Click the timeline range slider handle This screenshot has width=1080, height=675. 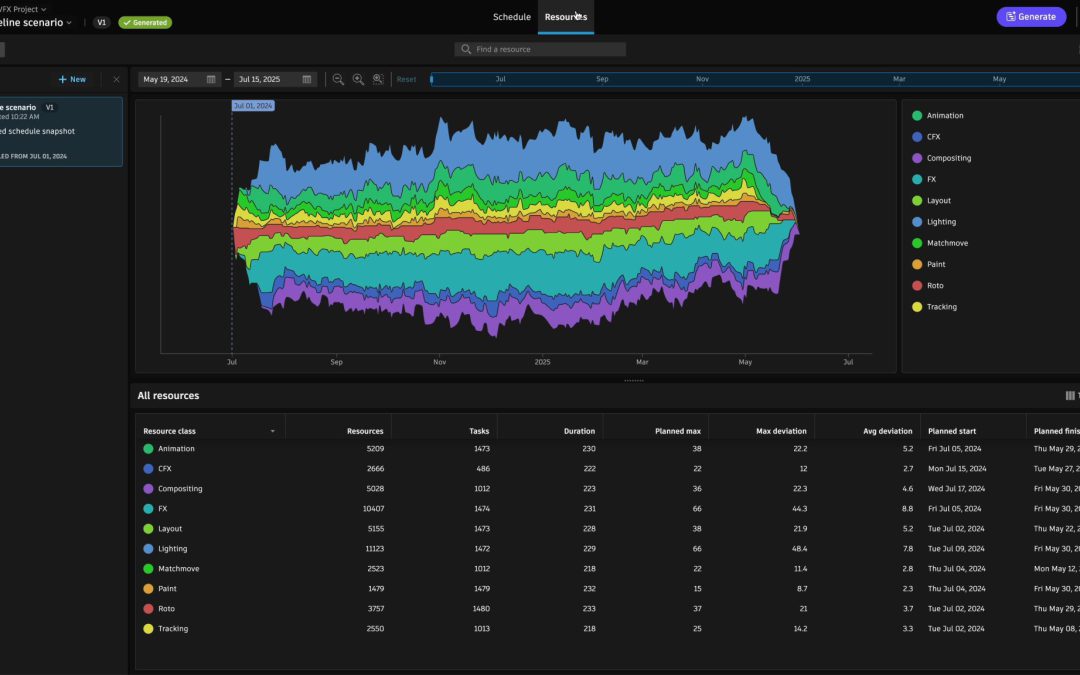pos(432,79)
